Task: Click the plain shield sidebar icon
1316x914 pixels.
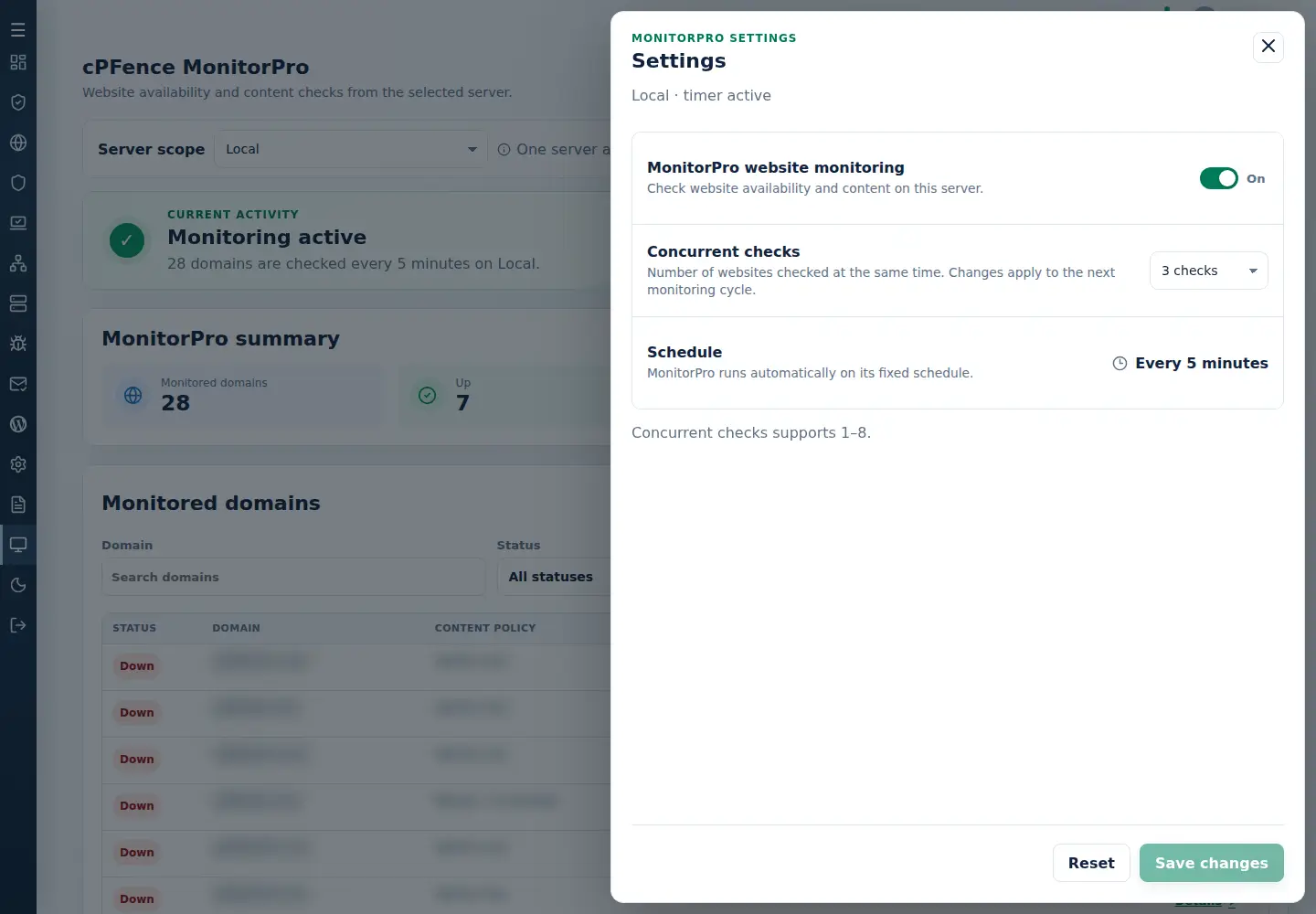Action: click(x=18, y=183)
